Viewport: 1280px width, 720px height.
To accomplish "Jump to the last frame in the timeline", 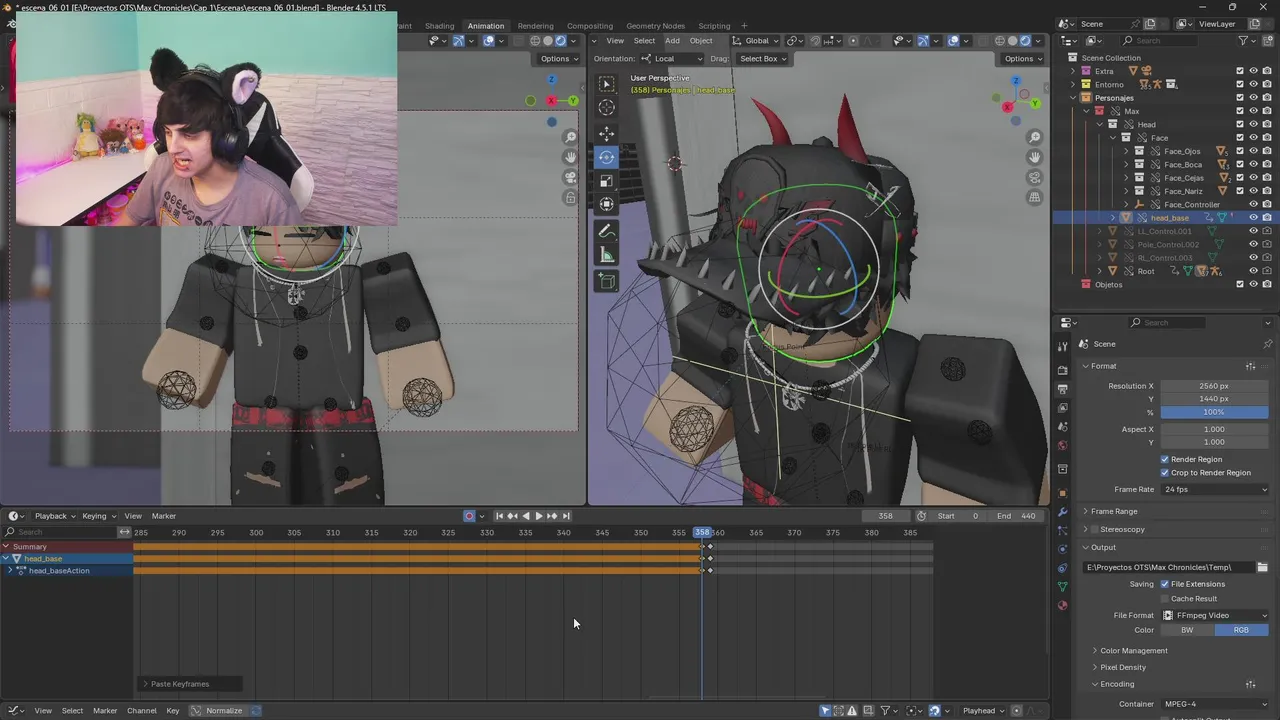I will click(565, 516).
